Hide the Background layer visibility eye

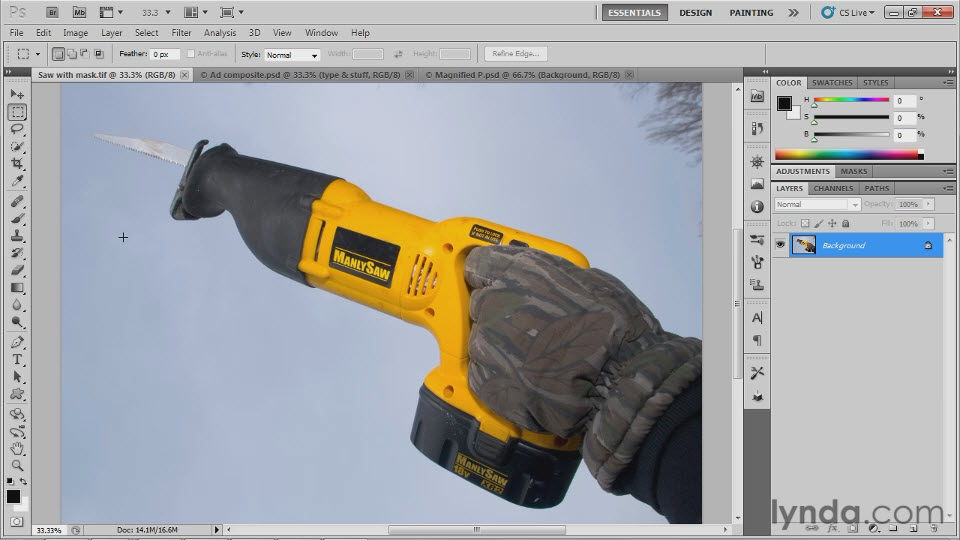780,245
